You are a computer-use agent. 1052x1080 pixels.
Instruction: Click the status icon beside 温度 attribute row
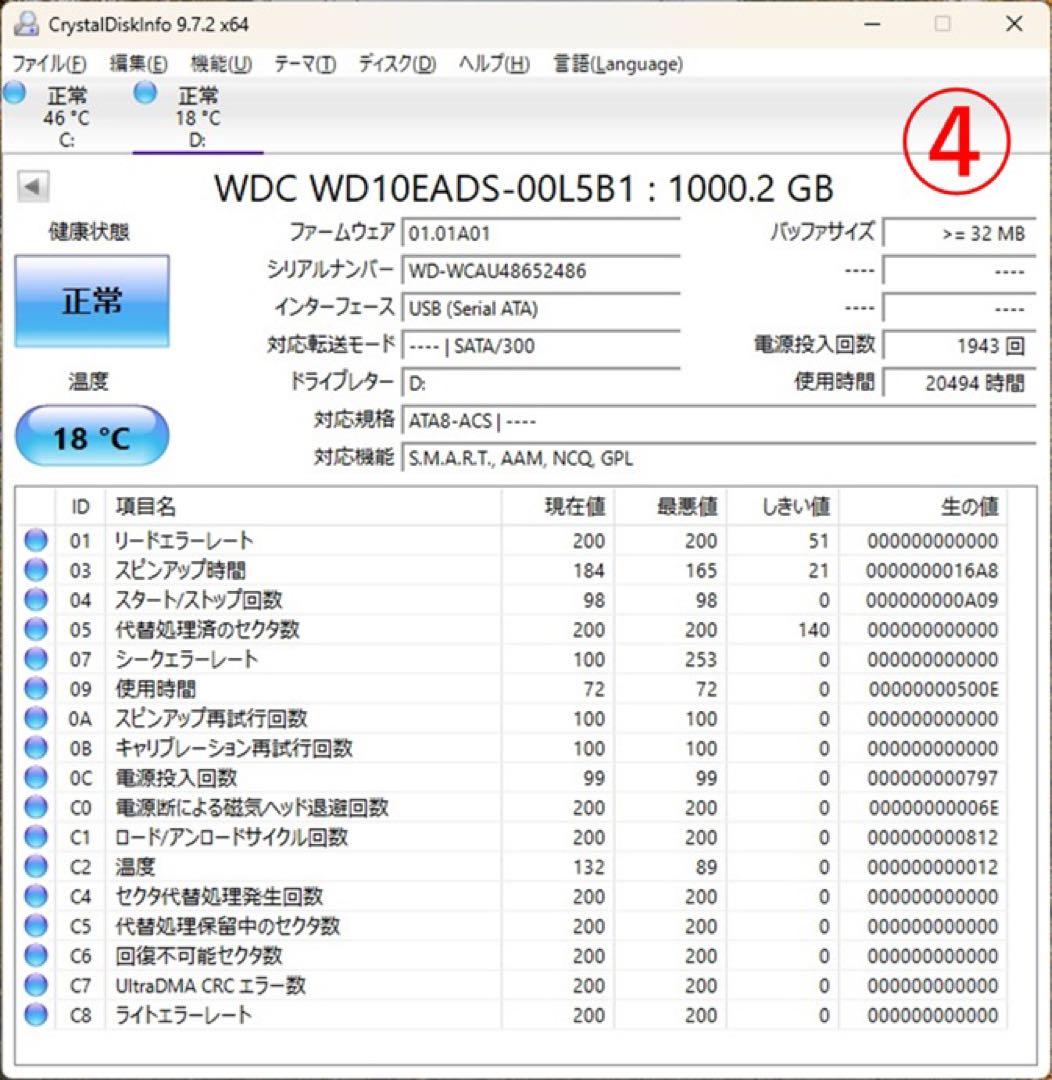[x=35, y=867]
